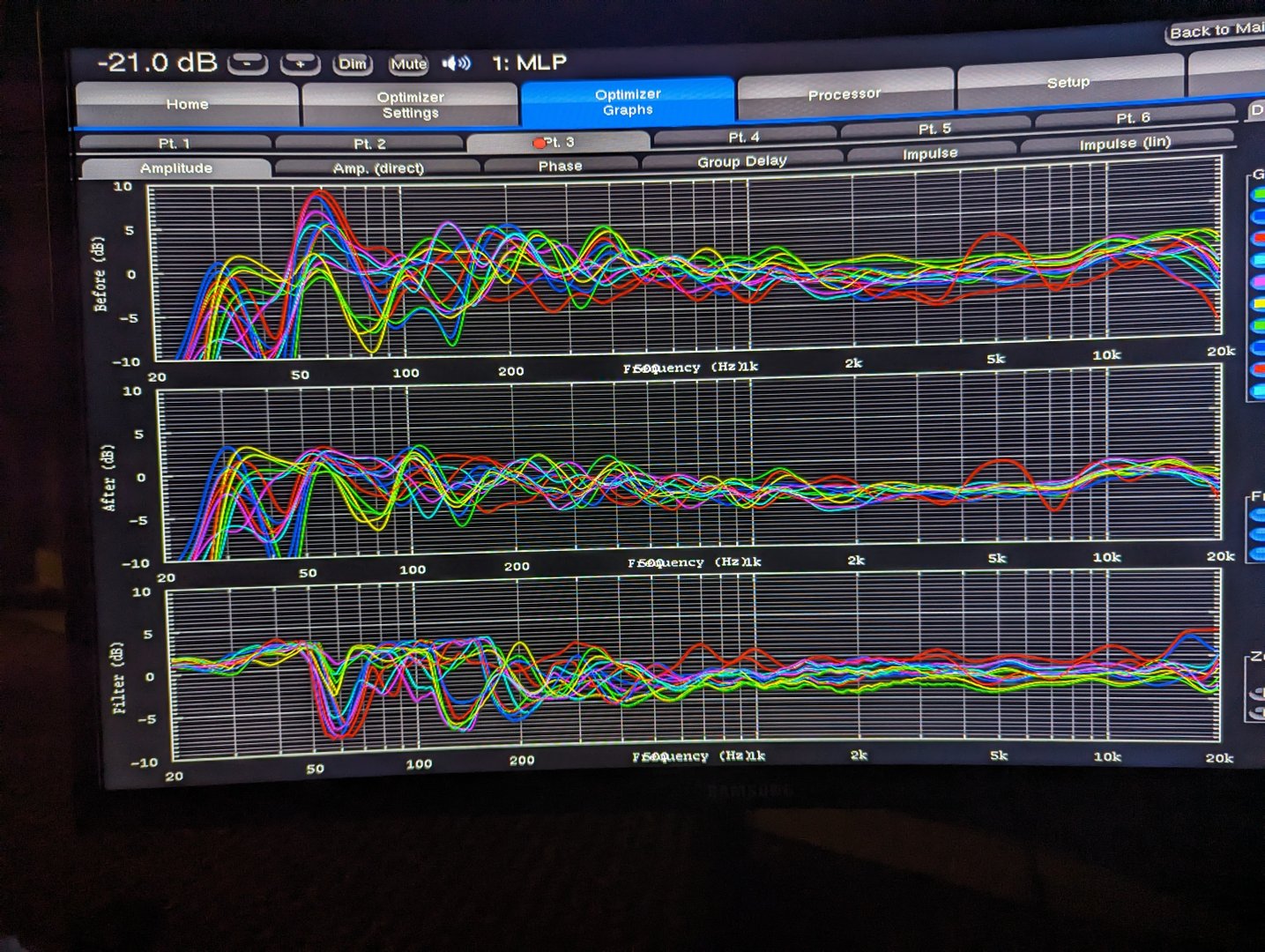
Task: Show the Group Delay graph
Action: click(x=741, y=161)
